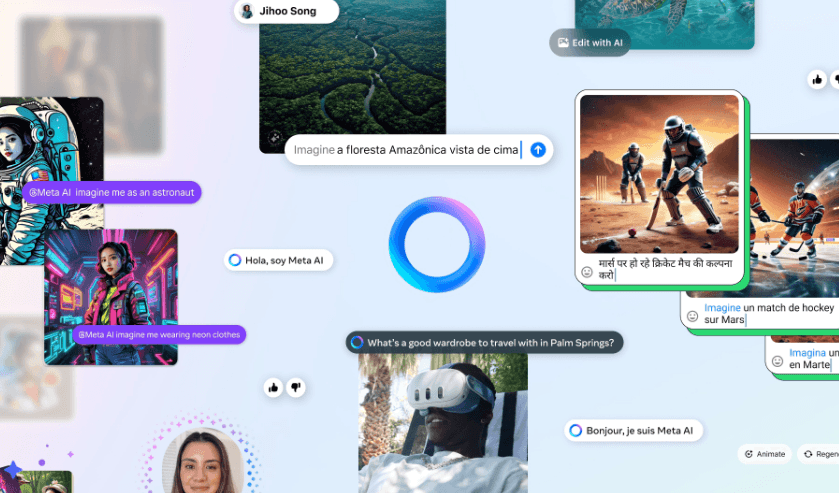Image resolution: width=839 pixels, height=493 pixels.
Task: Click sparkle icon on Amazon forest image
Action: pos(274,138)
